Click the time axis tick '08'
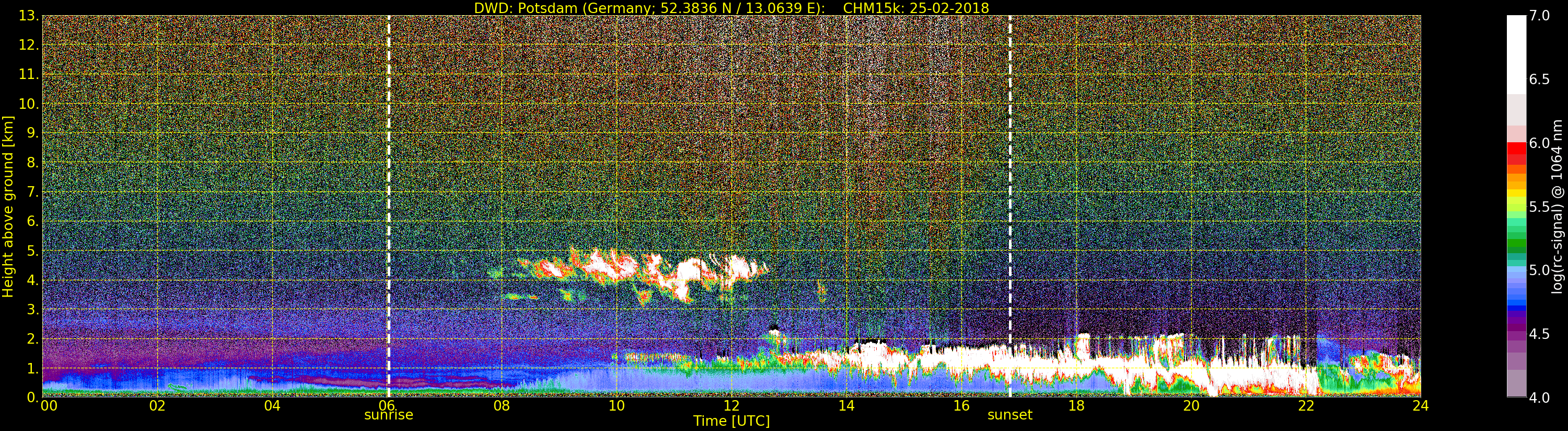The height and width of the screenshot is (431, 1568). (502, 405)
